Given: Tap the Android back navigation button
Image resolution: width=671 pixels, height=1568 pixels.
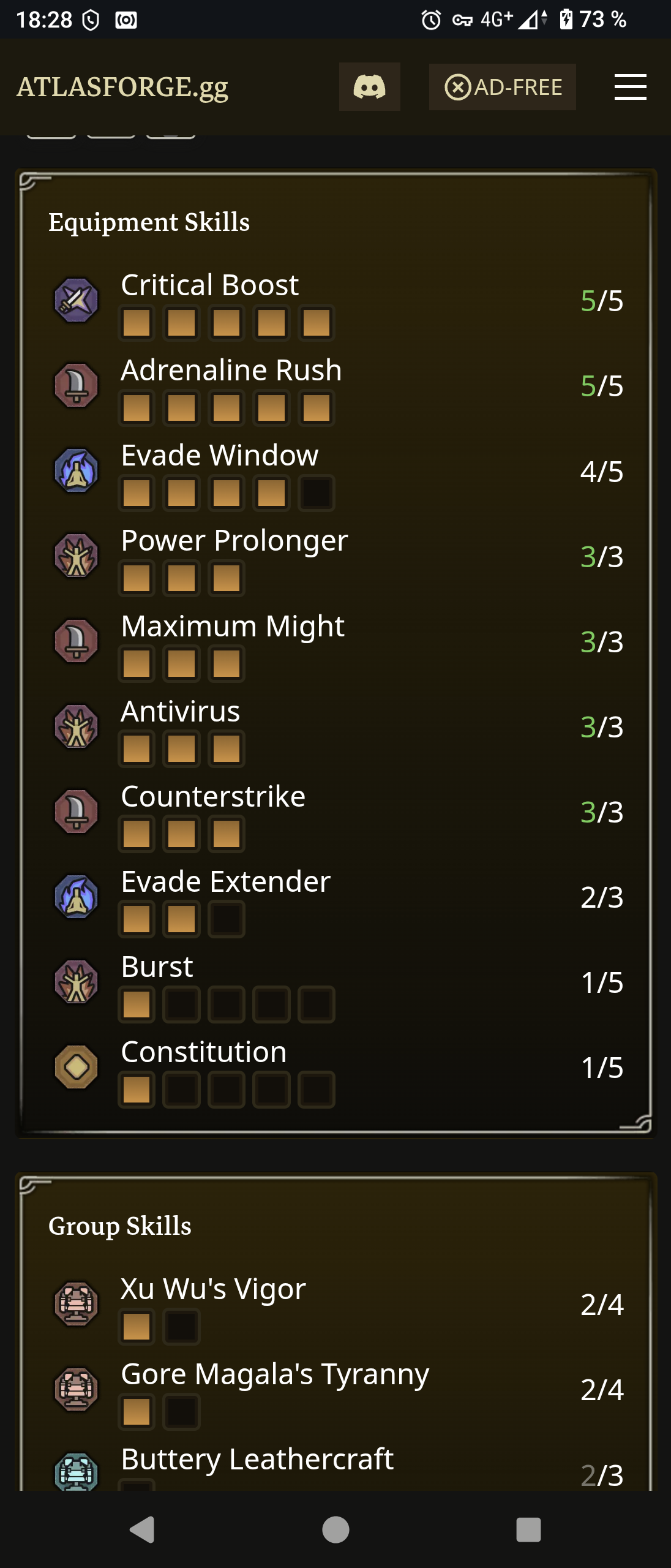Looking at the screenshot, I should 143,1529.
